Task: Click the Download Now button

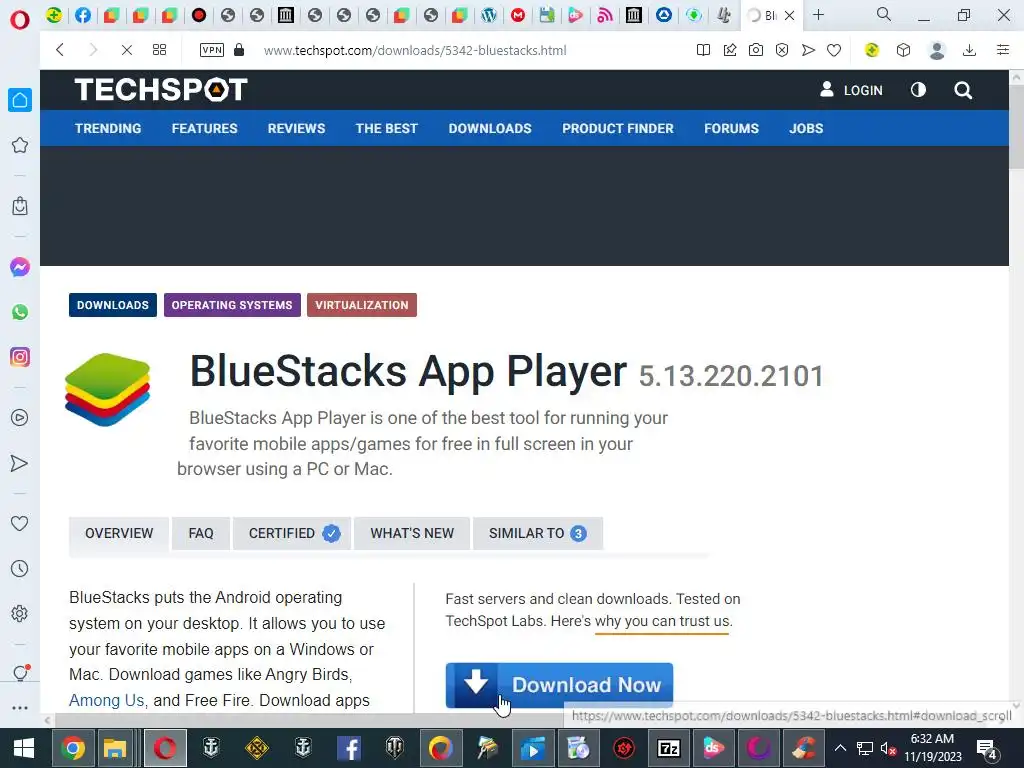Action: (x=559, y=685)
